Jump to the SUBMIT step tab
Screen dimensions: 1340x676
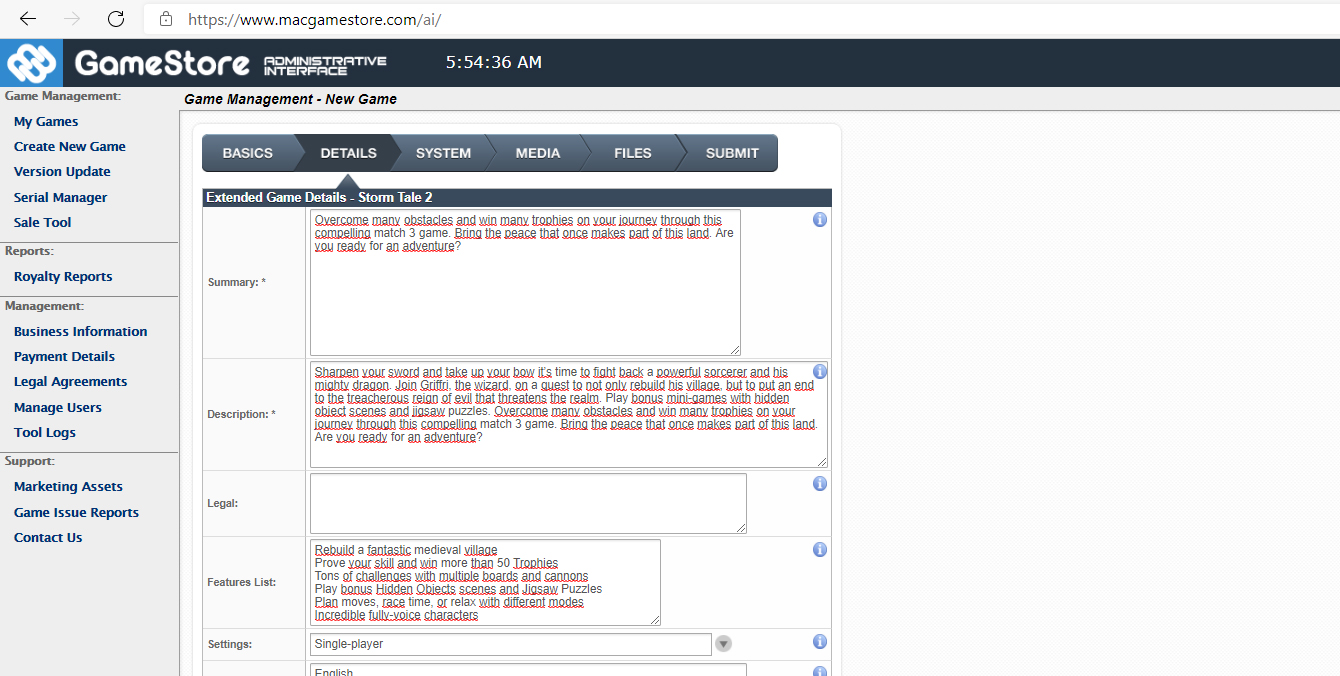[732, 153]
